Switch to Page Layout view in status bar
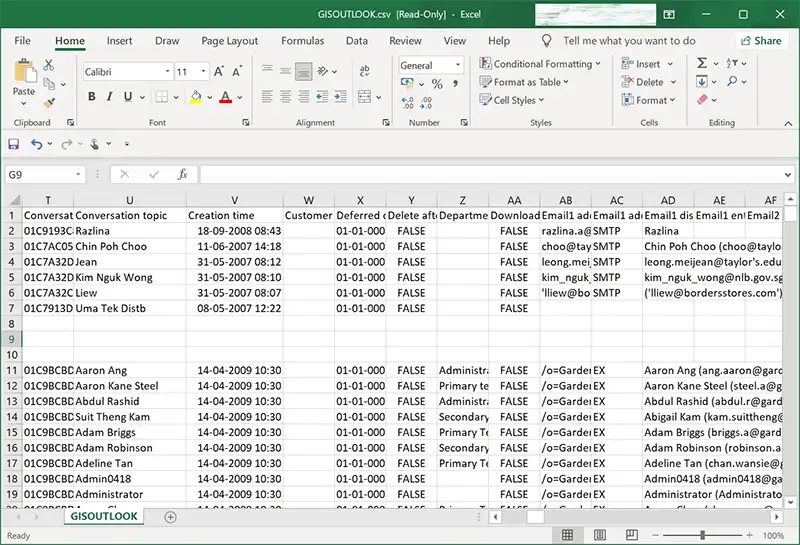This screenshot has height=545, width=800. point(599,535)
